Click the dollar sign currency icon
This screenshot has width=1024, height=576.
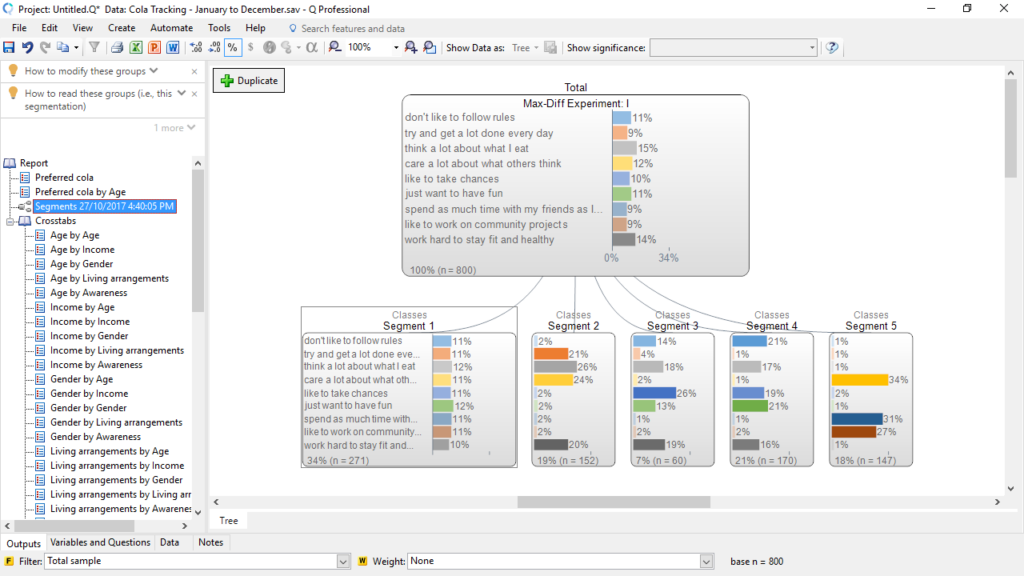pyautogui.click(x=251, y=48)
